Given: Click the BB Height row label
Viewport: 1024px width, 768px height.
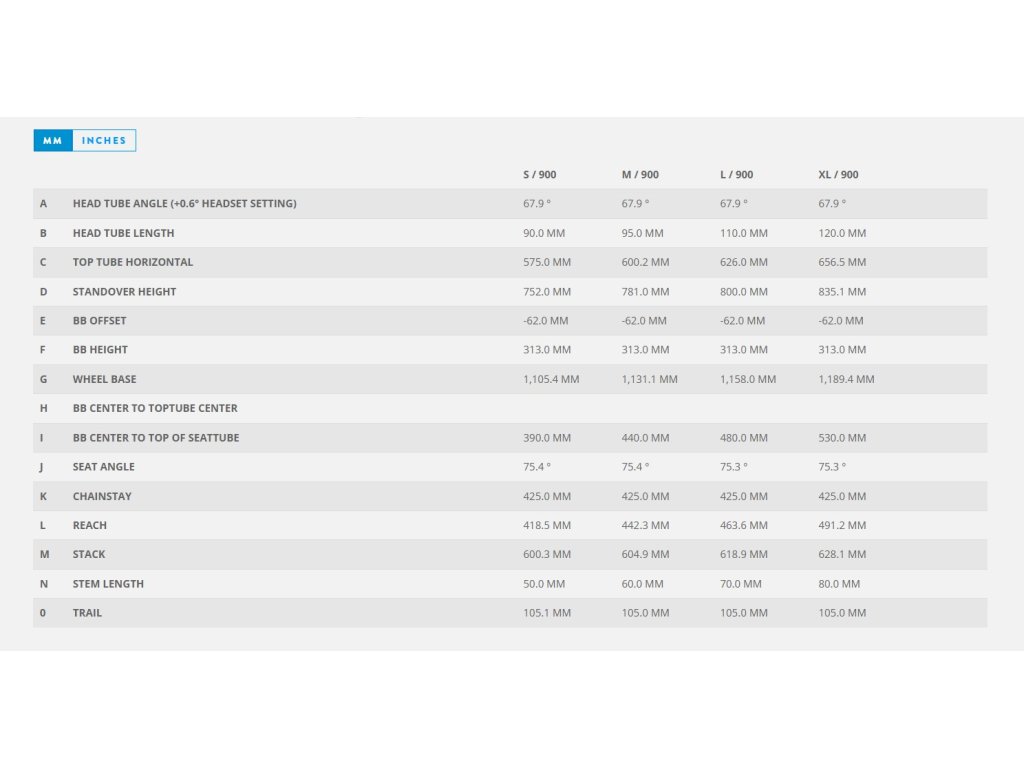Looking at the screenshot, I should pos(100,349).
